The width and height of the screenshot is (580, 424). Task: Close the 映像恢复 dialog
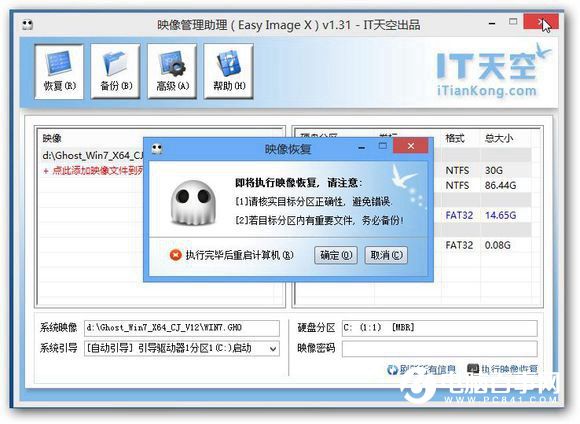(411, 146)
